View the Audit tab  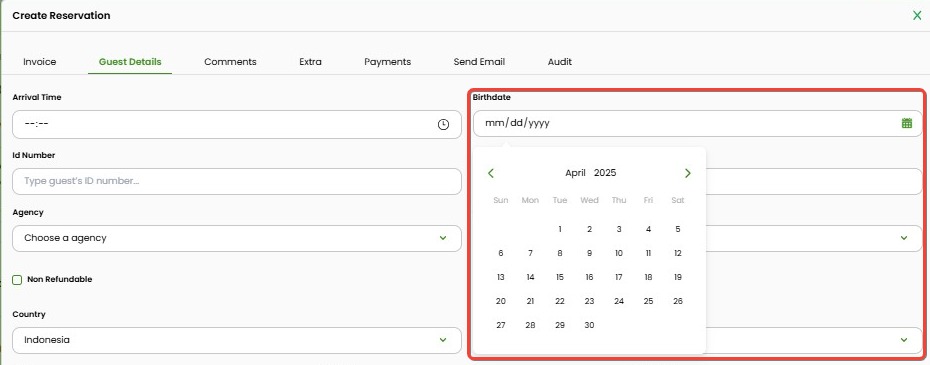pos(559,62)
